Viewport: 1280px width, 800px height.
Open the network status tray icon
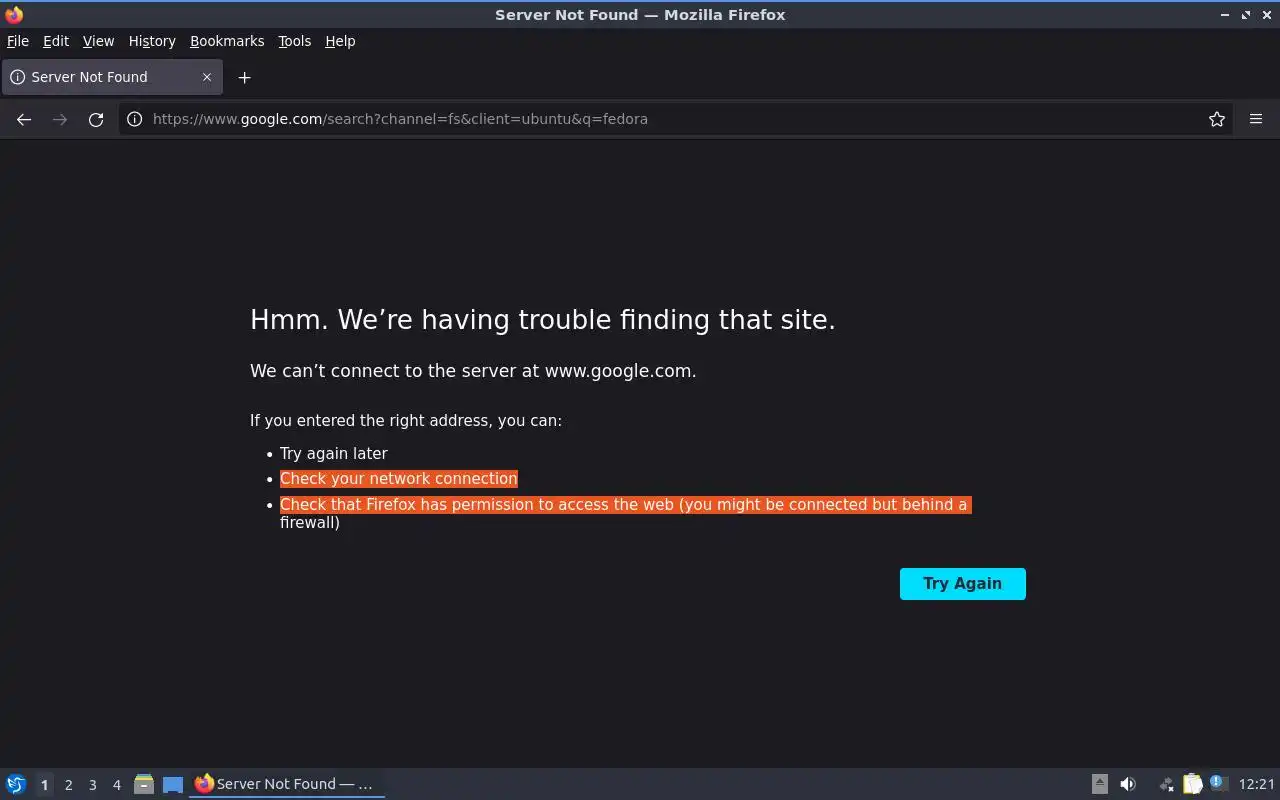pyautogui.click(x=1166, y=784)
